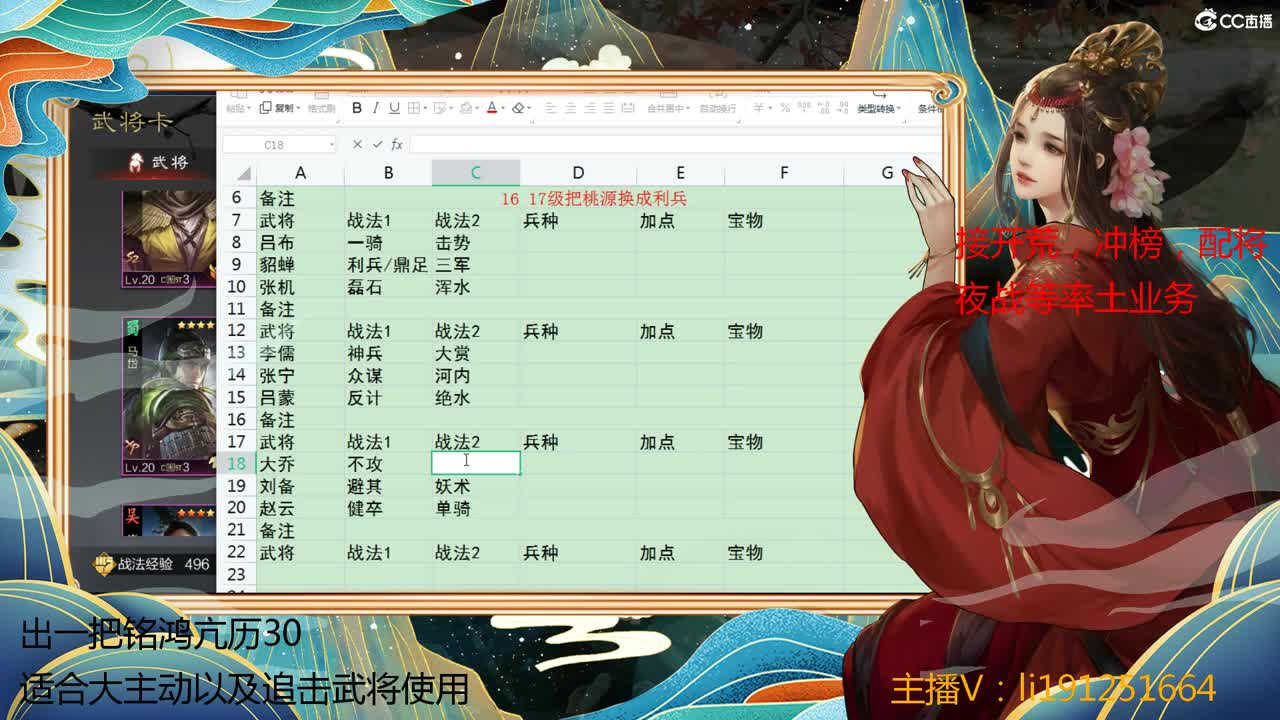Toggle bold formatting in the spreadsheet toolbar
The height and width of the screenshot is (720, 1280).
[357, 108]
